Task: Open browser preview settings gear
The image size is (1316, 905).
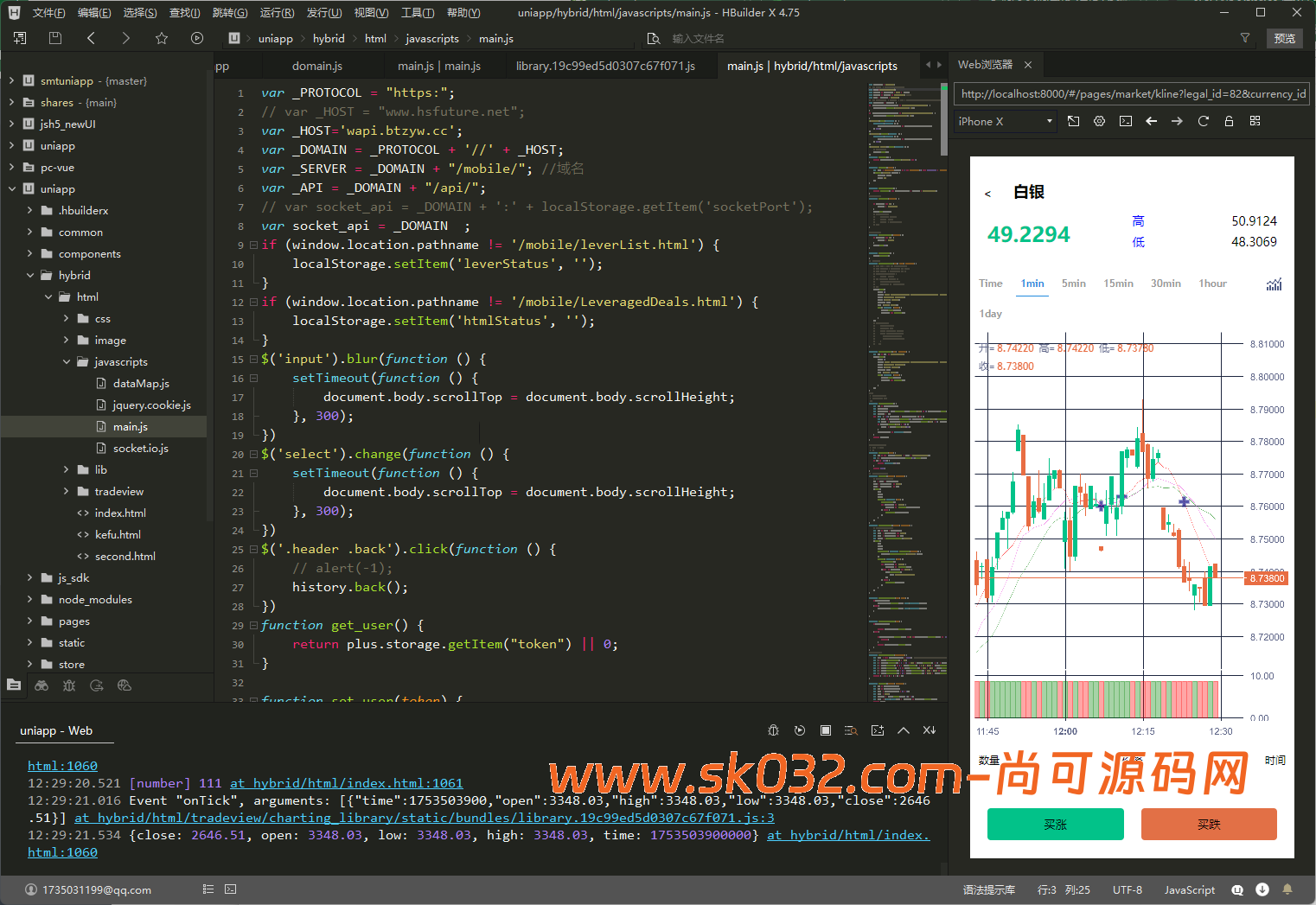Action: 1099,121
